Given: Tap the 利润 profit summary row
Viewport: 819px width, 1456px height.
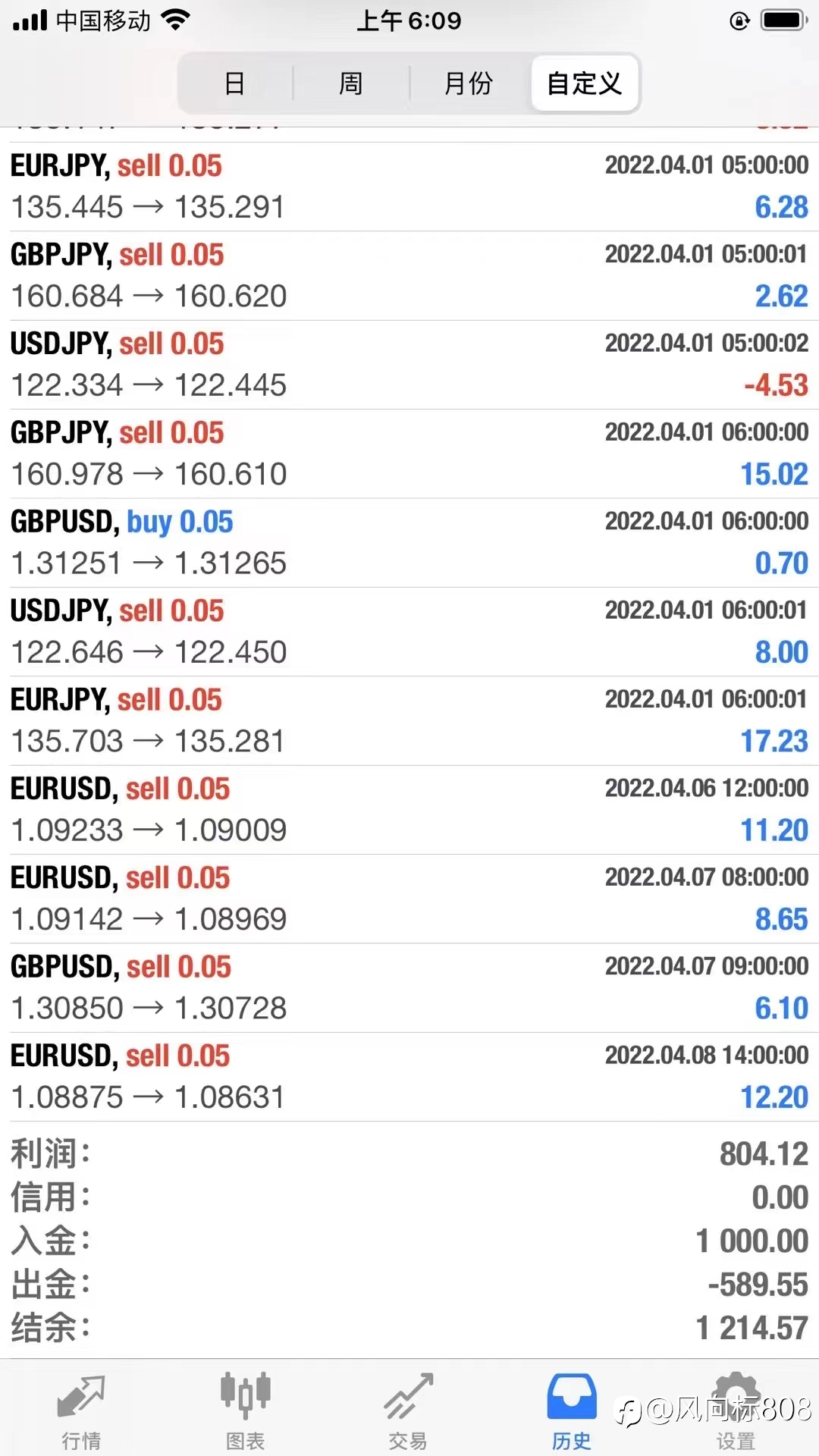Looking at the screenshot, I should tap(409, 1154).
